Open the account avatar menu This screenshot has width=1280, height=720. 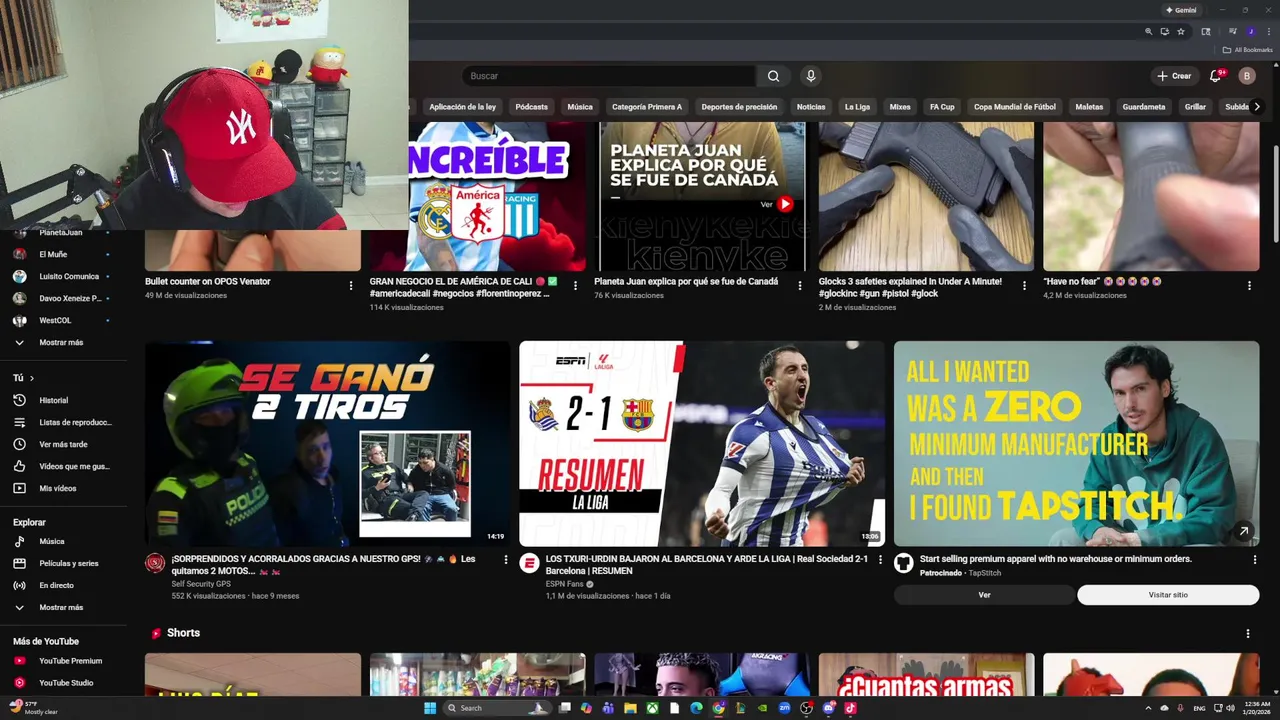point(1247,76)
